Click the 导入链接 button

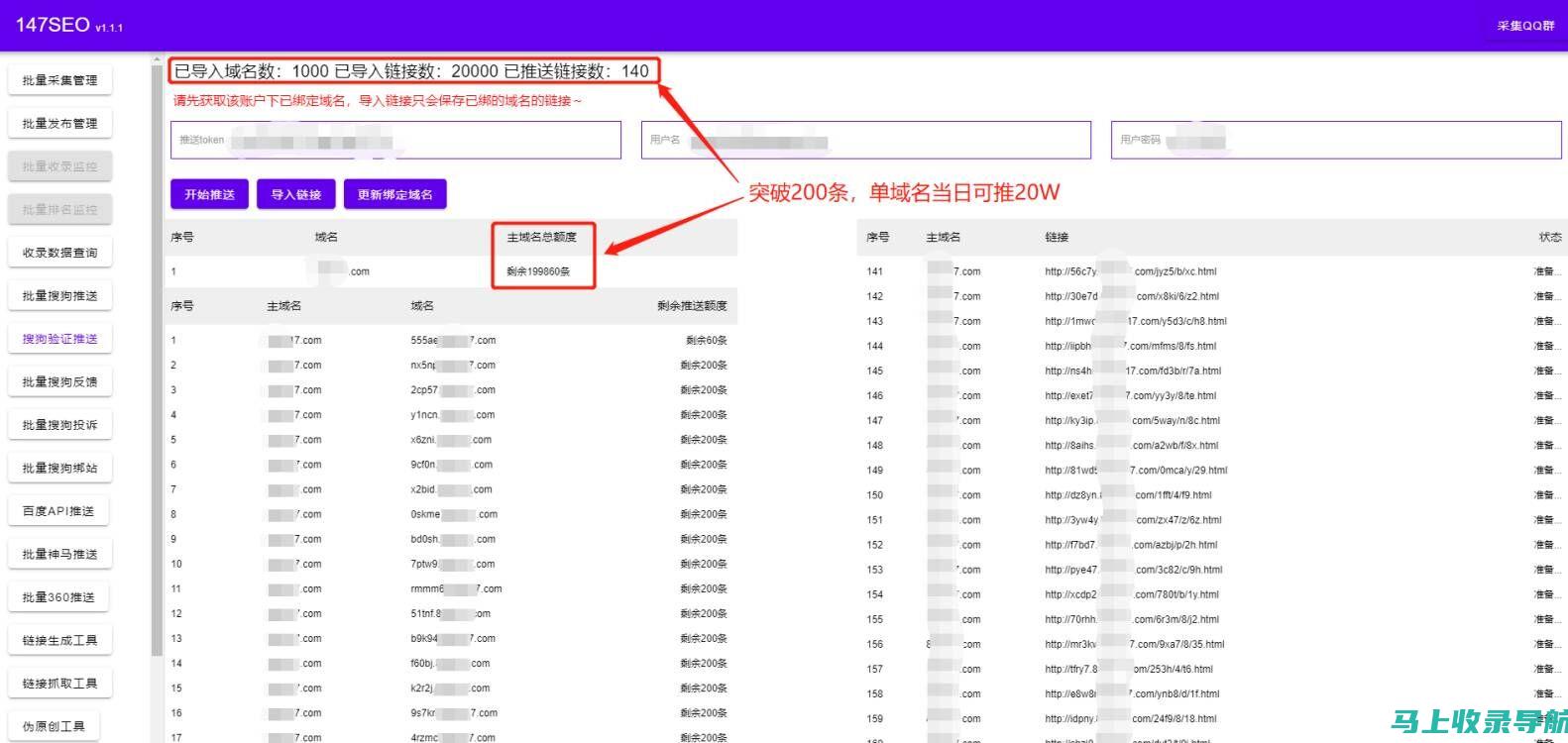click(296, 194)
